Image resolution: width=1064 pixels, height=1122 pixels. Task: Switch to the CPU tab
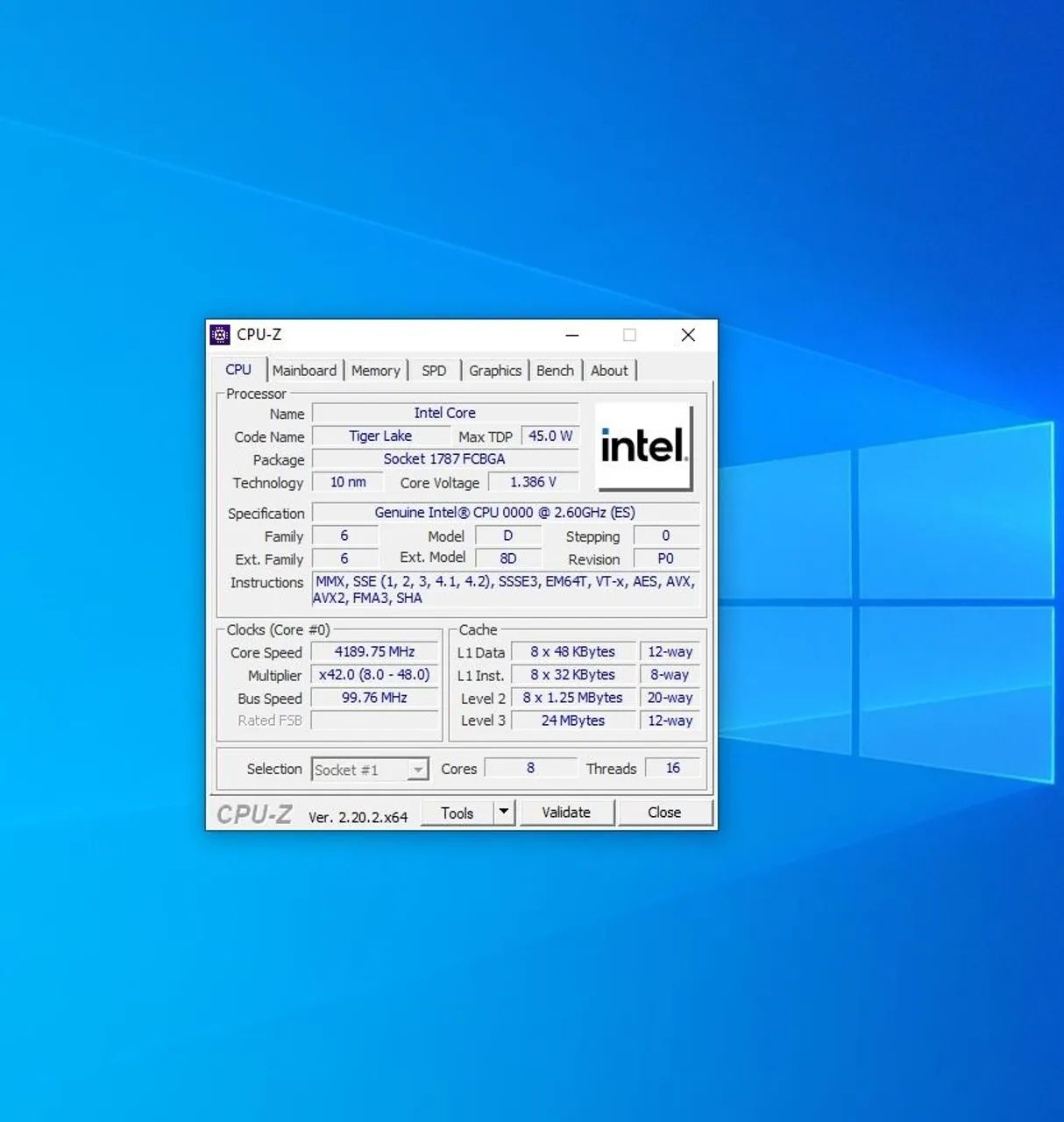coord(238,370)
